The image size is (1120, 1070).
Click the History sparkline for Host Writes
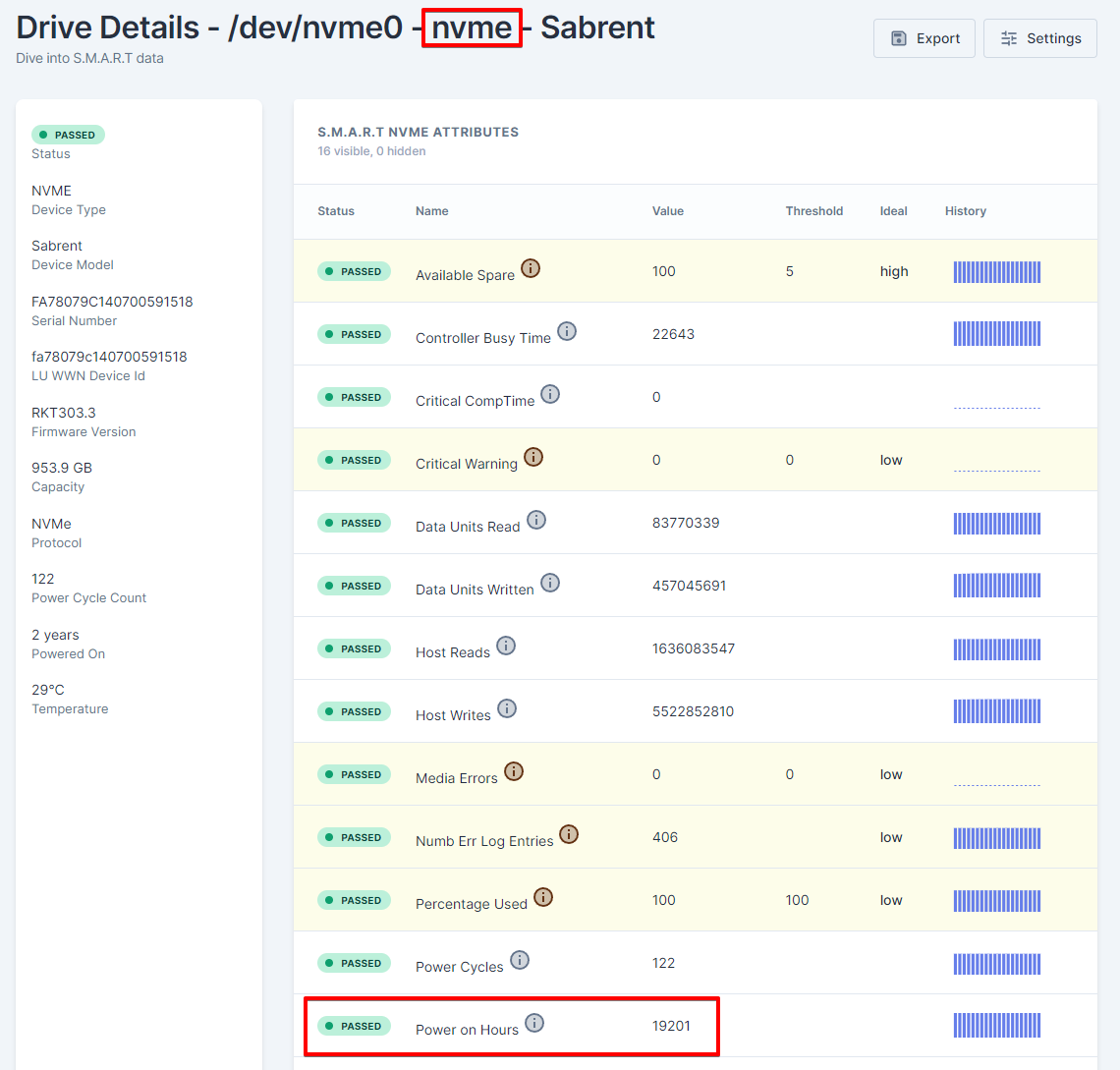coord(997,711)
